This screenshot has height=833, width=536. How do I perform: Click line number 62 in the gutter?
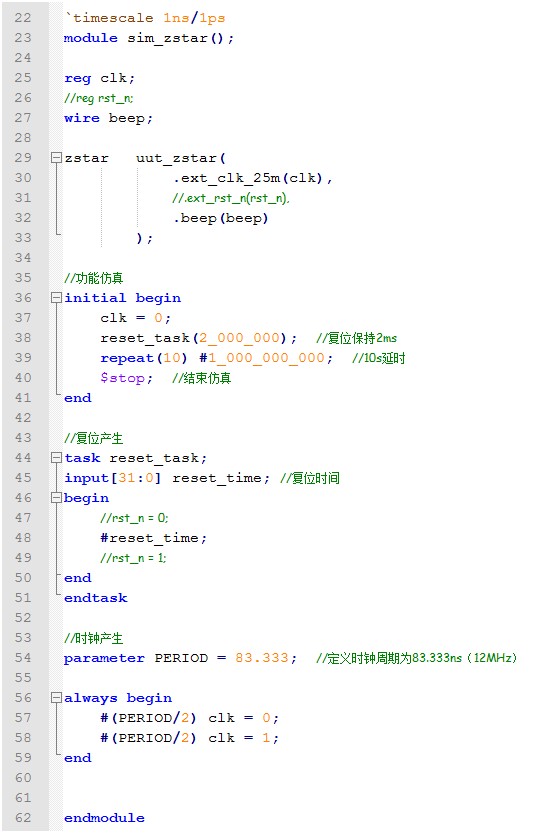(23, 818)
